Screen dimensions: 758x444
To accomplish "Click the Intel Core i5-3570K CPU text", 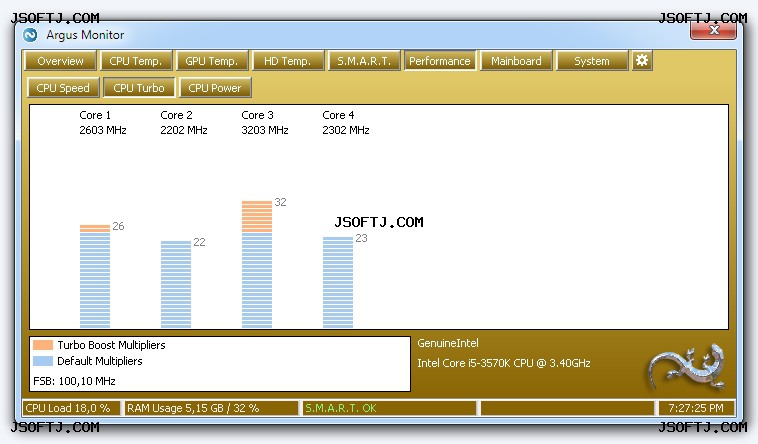I will (504, 363).
